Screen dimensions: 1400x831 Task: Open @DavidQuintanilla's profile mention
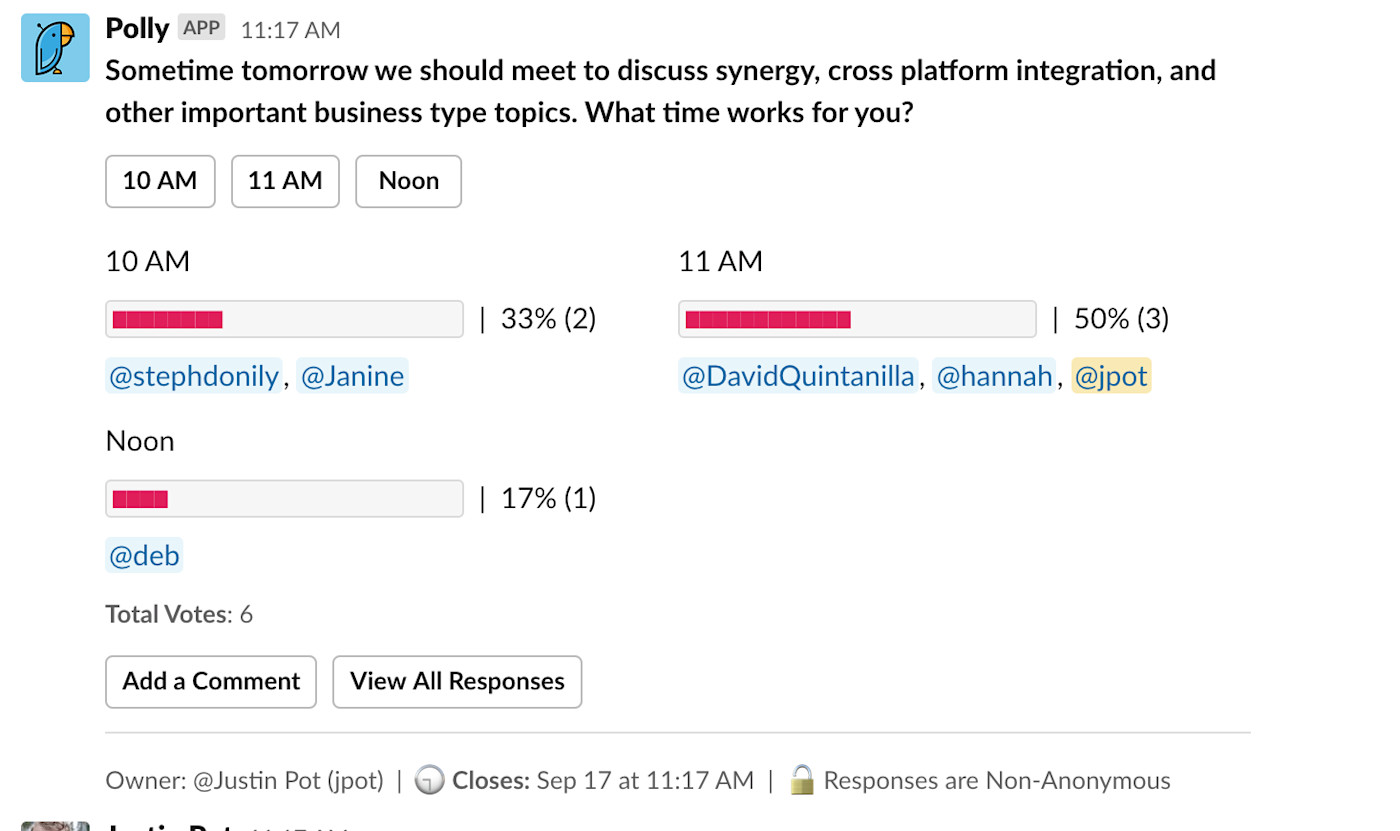click(798, 376)
